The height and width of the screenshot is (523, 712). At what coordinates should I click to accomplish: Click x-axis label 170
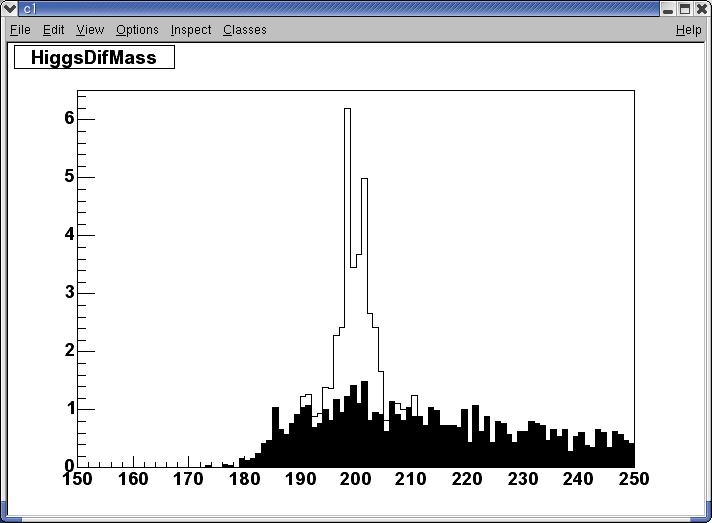(188, 479)
